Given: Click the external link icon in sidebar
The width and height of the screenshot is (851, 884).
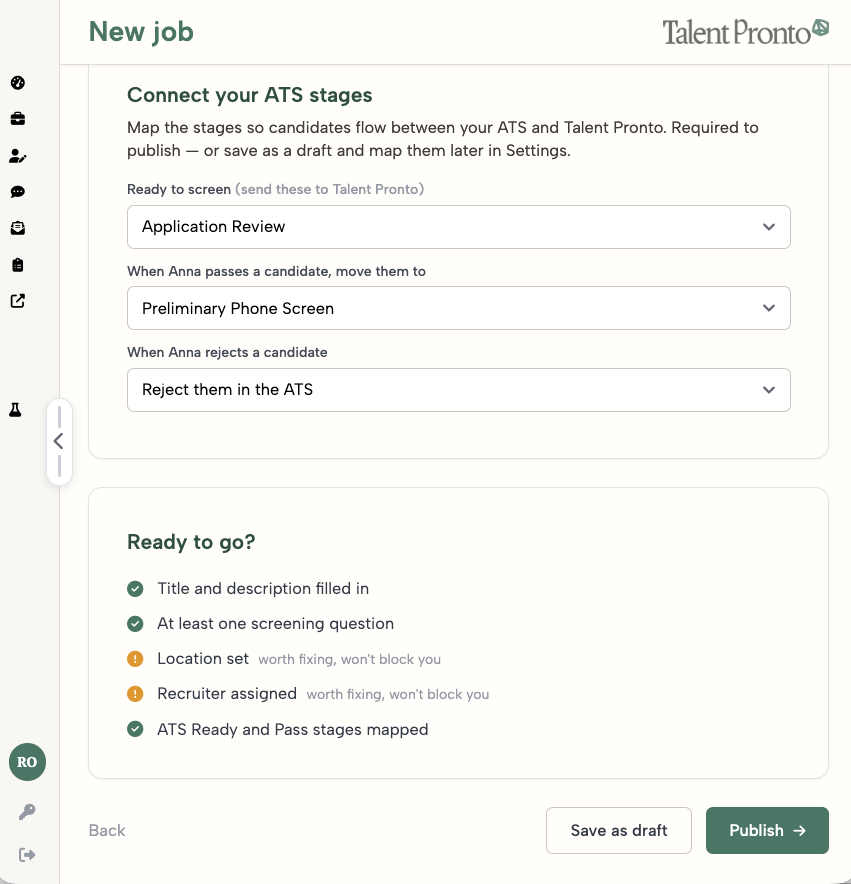Looking at the screenshot, I should point(17,301).
